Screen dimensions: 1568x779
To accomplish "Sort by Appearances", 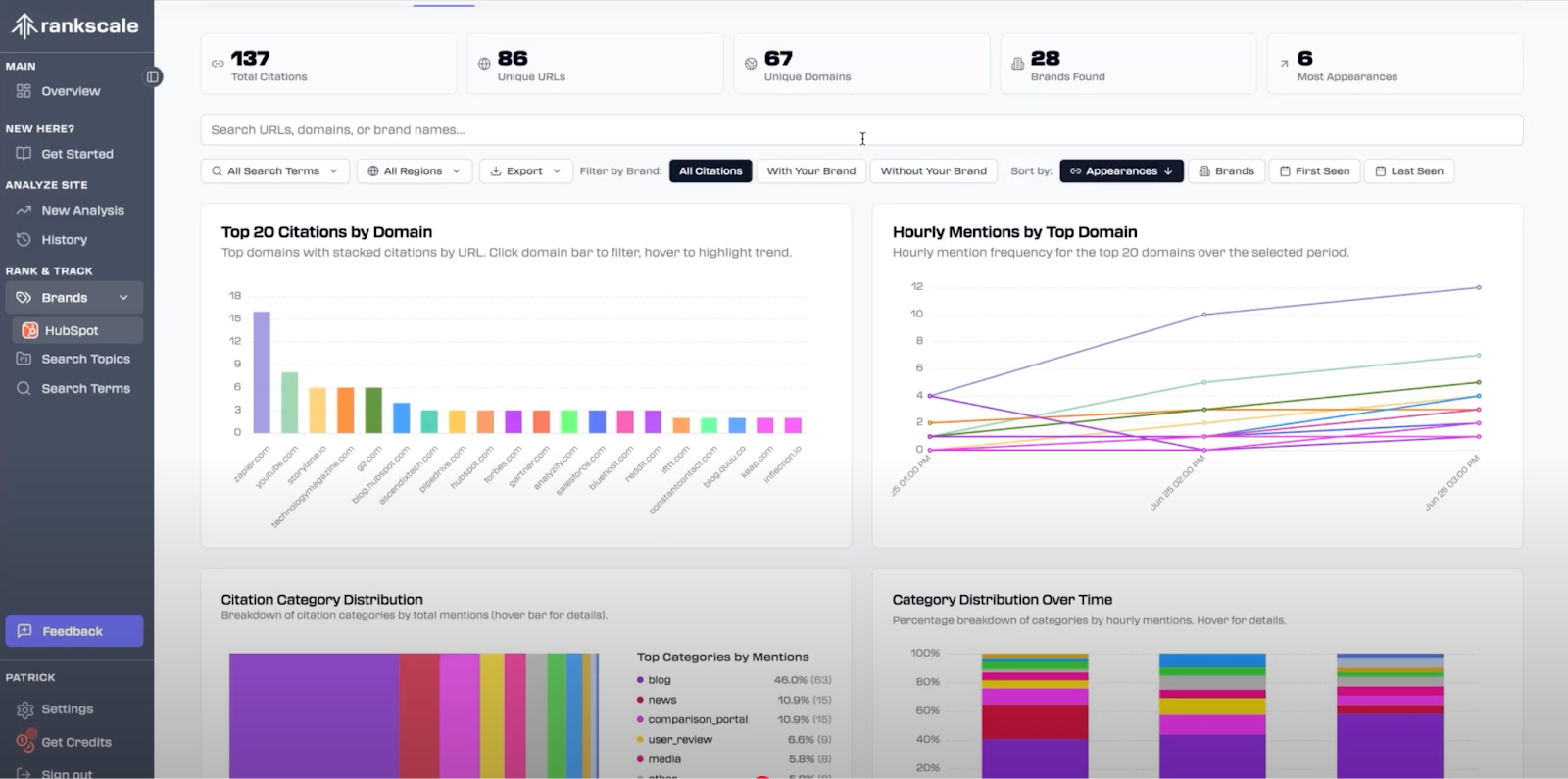I will point(1121,170).
